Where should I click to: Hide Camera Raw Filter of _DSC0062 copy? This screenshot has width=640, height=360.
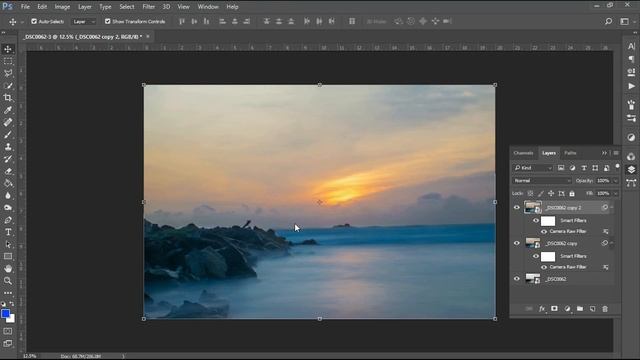click(544, 267)
